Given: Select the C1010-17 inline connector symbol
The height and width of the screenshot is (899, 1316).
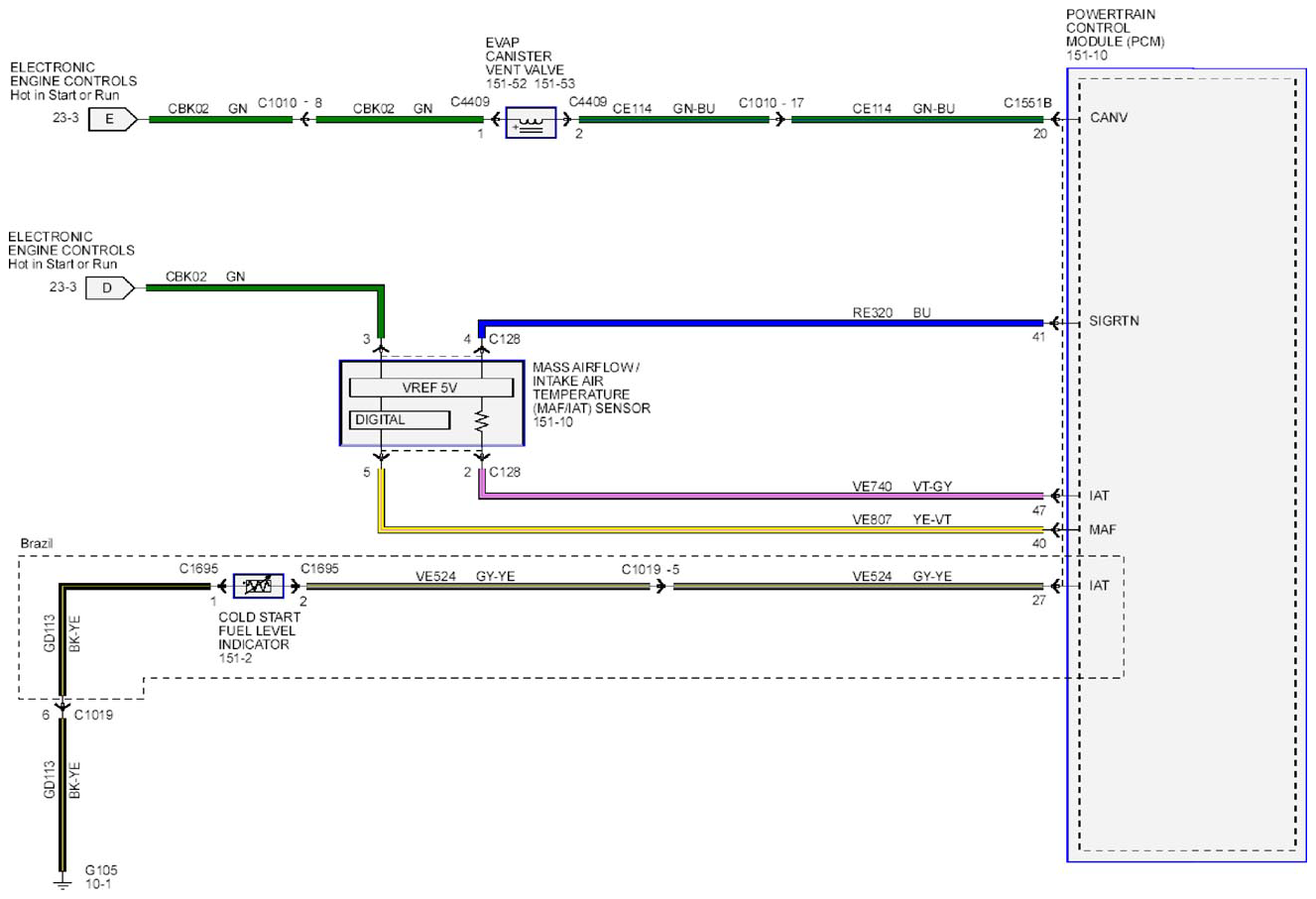Looking at the screenshot, I should [779, 120].
